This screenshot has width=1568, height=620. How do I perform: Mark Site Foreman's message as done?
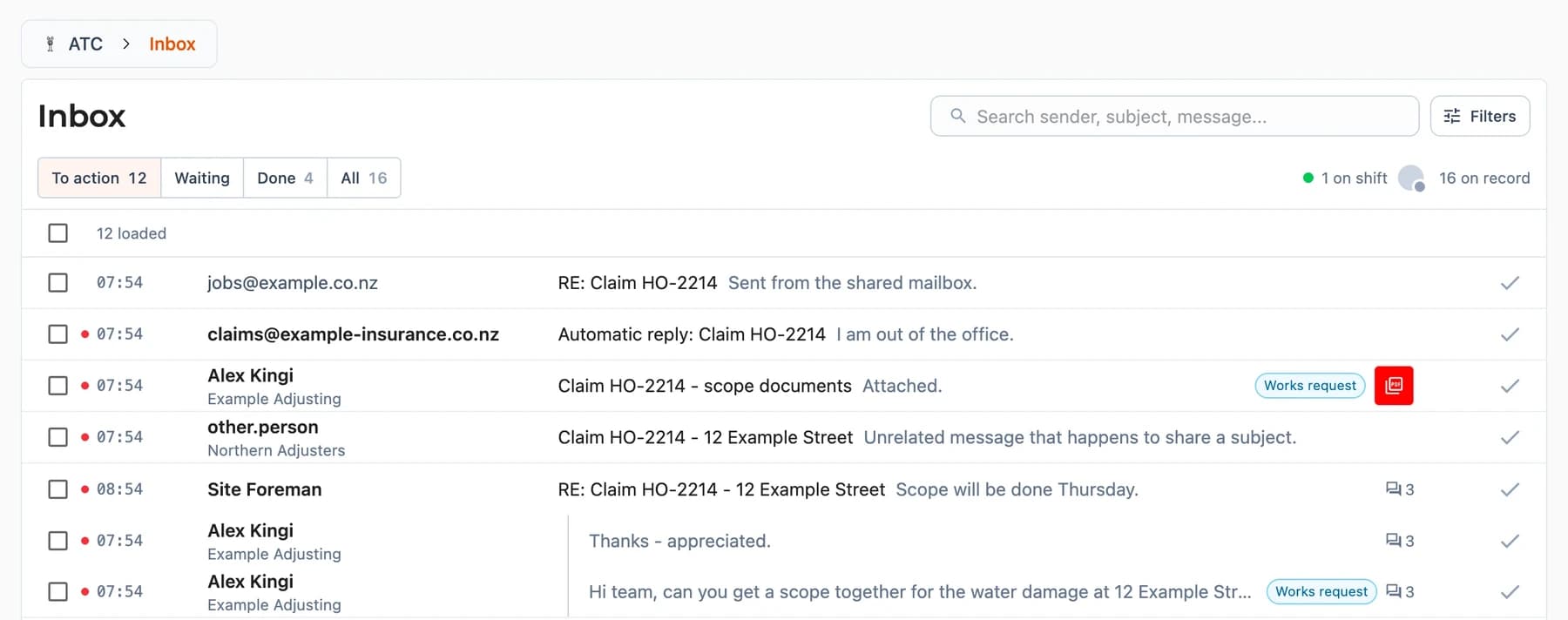[1510, 489]
